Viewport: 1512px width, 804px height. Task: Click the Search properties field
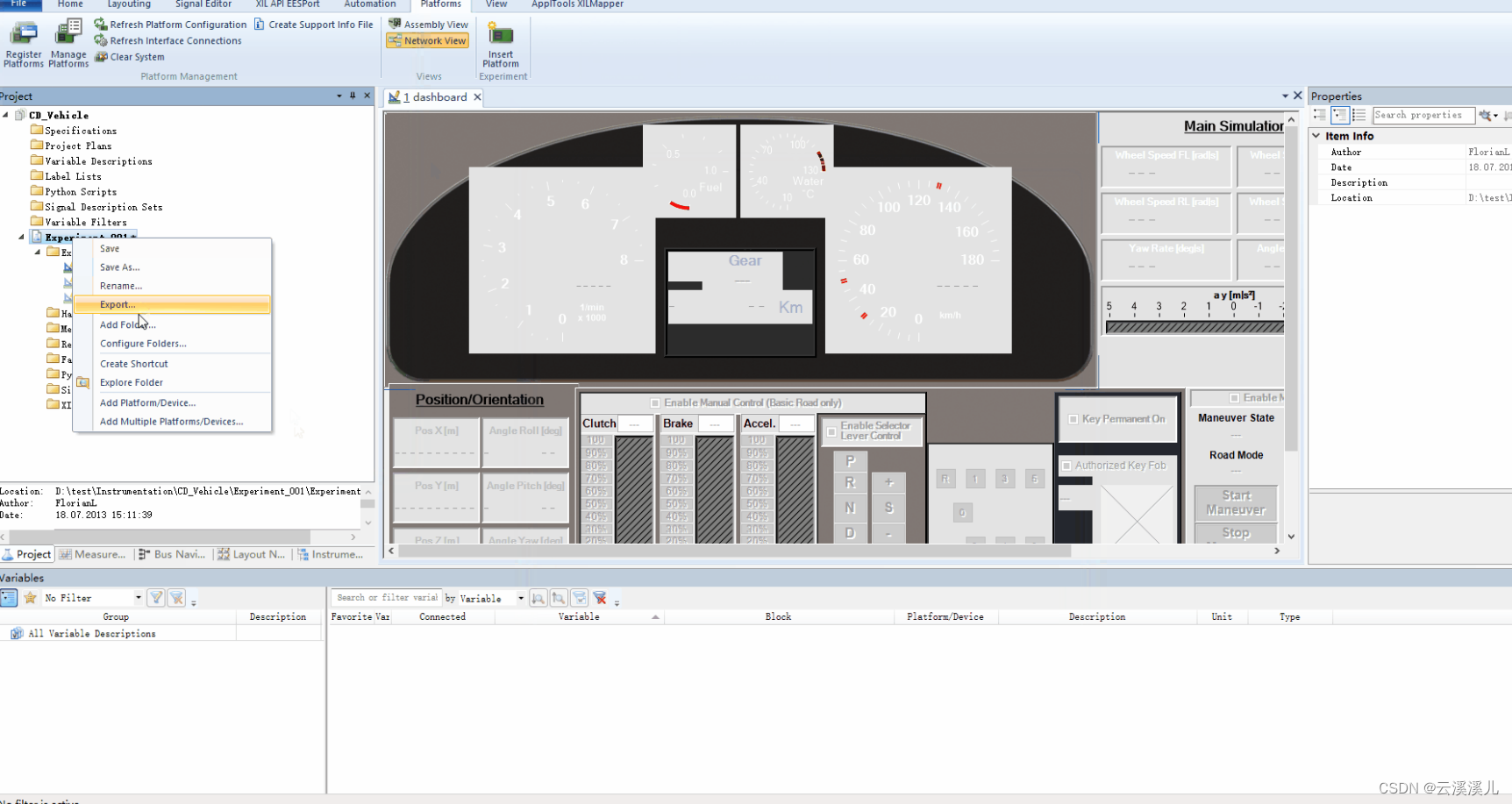coord(1423,115)
